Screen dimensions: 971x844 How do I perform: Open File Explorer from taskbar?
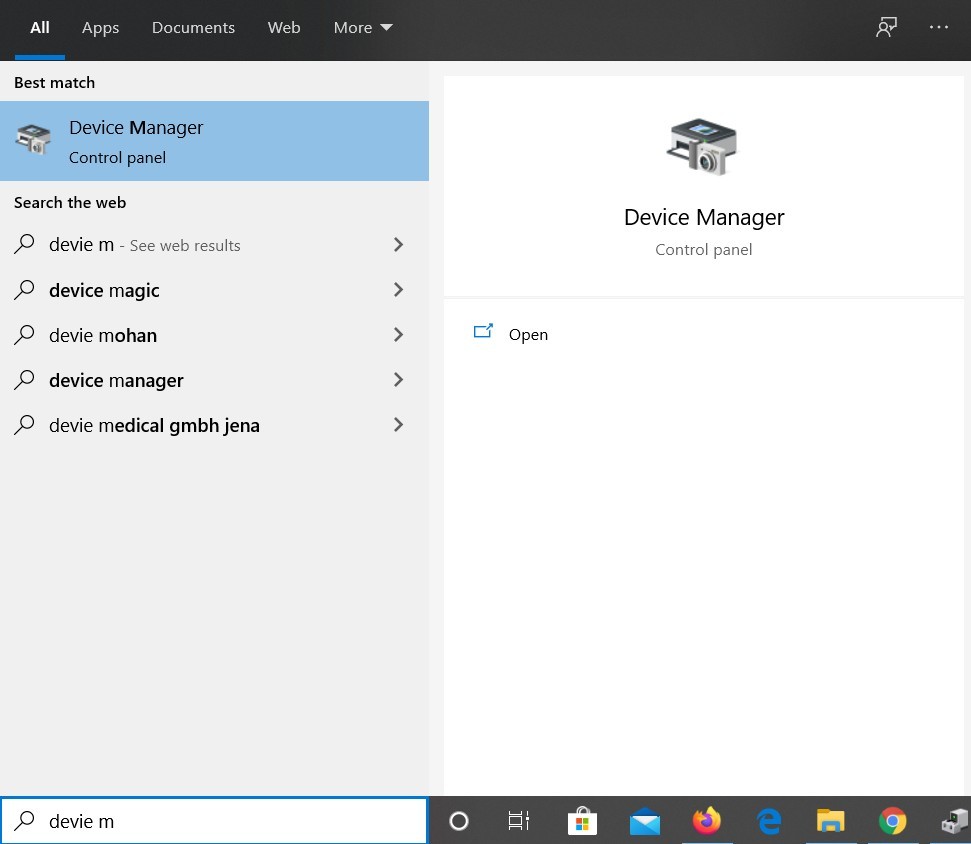coord(830,821)
